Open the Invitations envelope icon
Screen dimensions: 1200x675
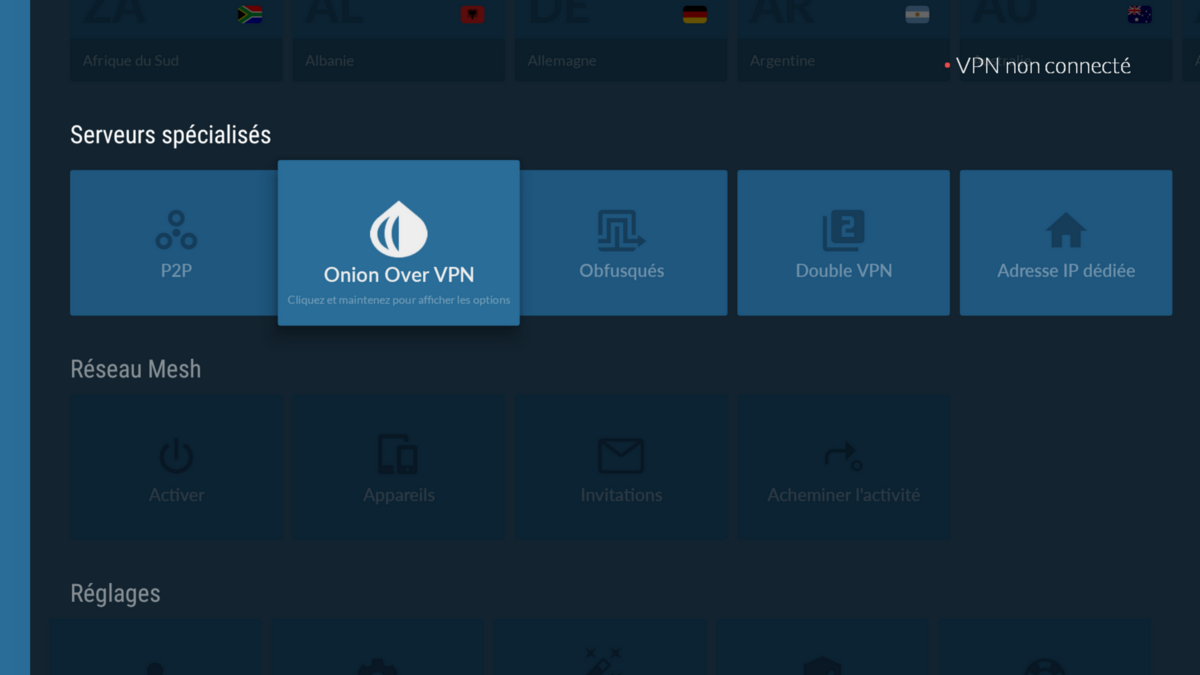pyautogui.click(x=621, y=456)
